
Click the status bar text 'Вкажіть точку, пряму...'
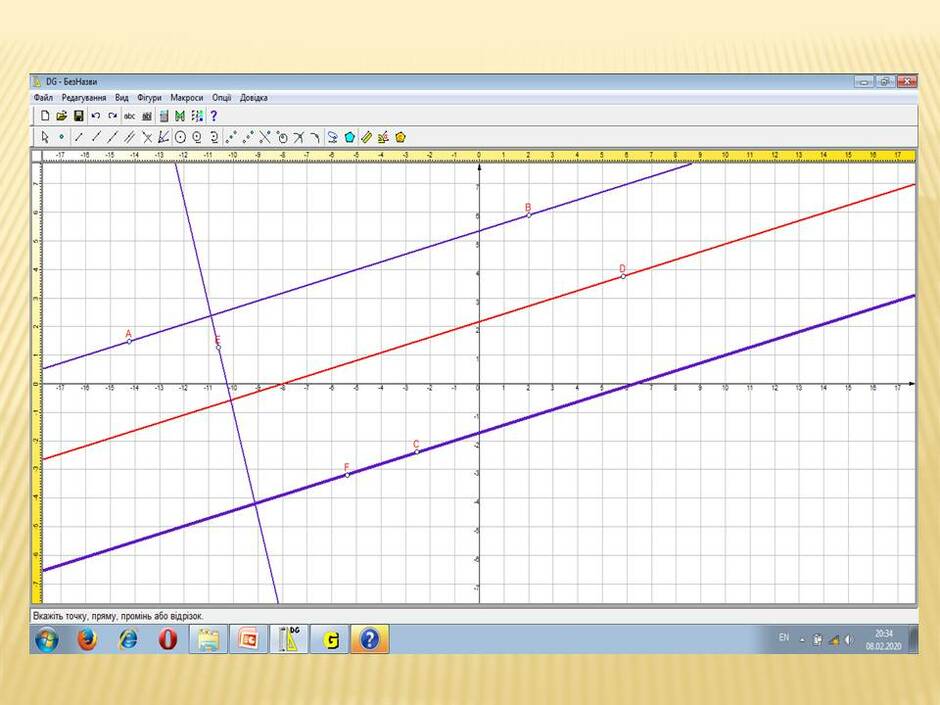tap(118, 616)
